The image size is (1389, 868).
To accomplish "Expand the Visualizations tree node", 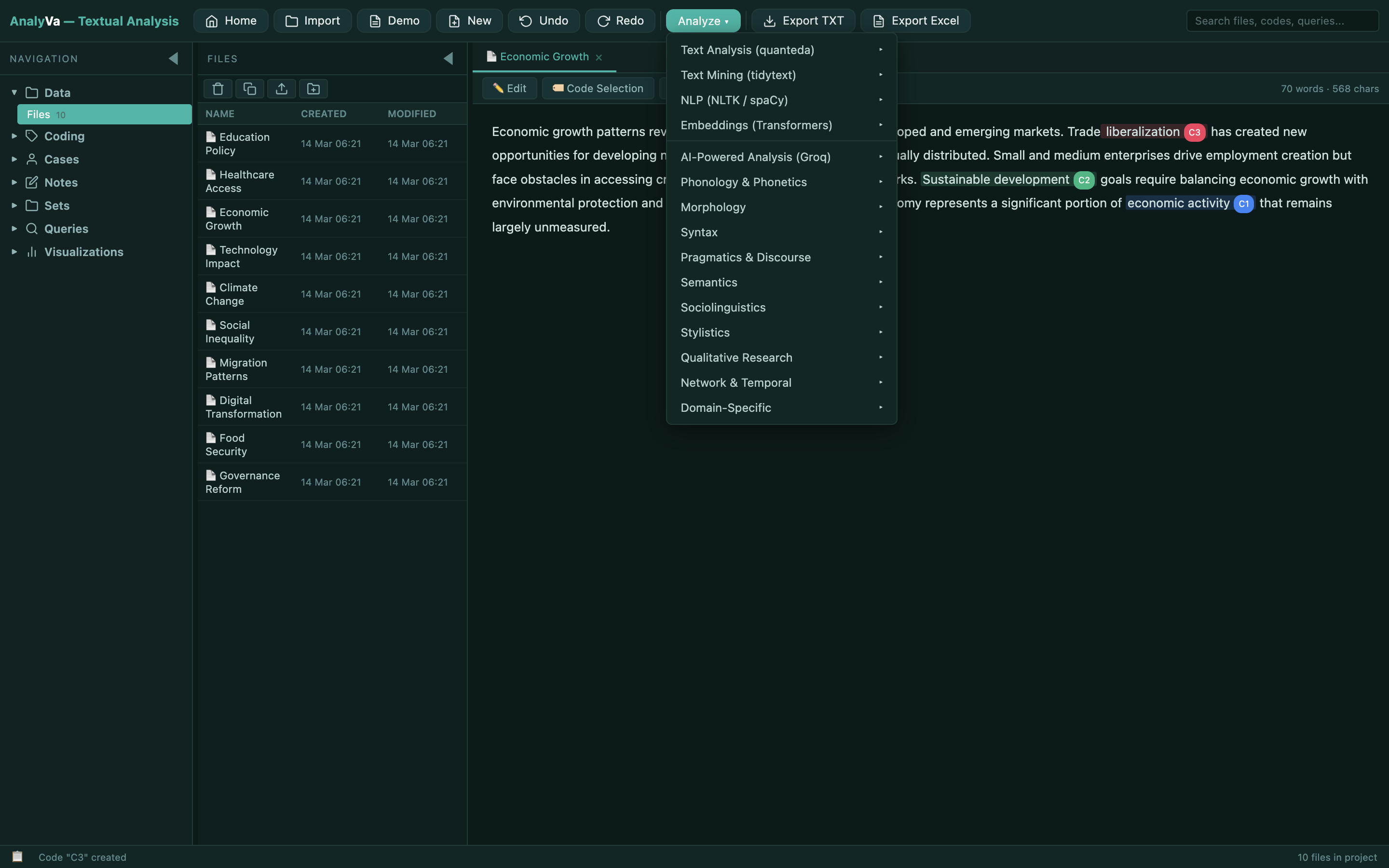I will [14, 251].
